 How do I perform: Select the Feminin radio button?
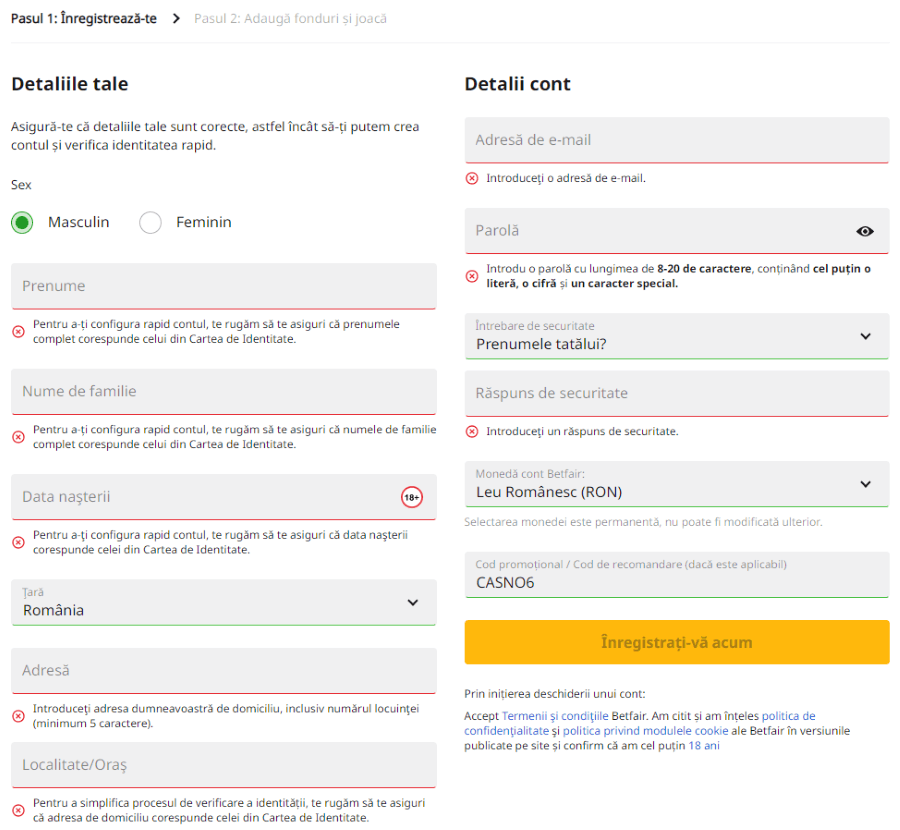click(x=150, y=222)
